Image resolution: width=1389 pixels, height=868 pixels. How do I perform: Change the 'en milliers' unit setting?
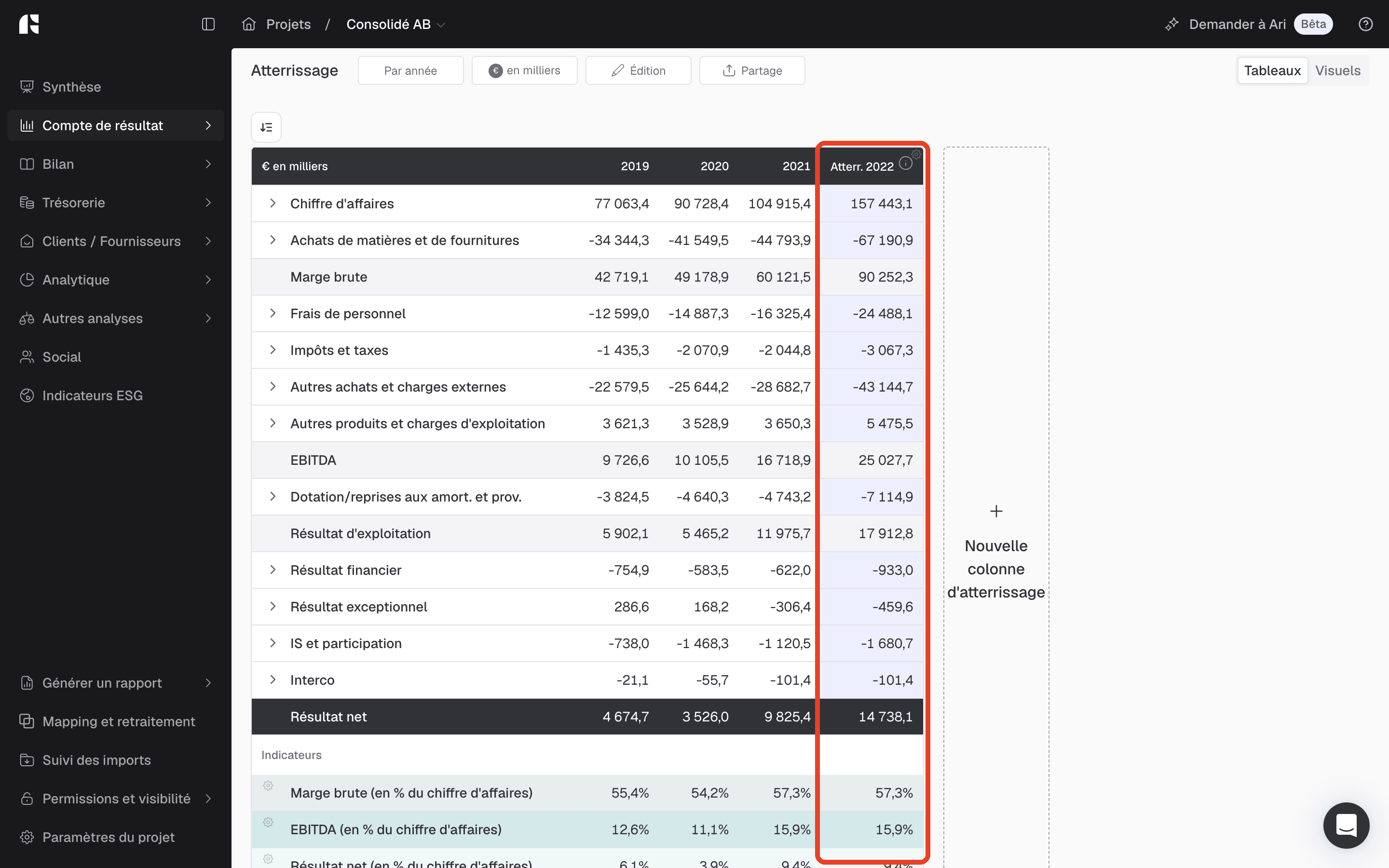(x=525, y=70)
